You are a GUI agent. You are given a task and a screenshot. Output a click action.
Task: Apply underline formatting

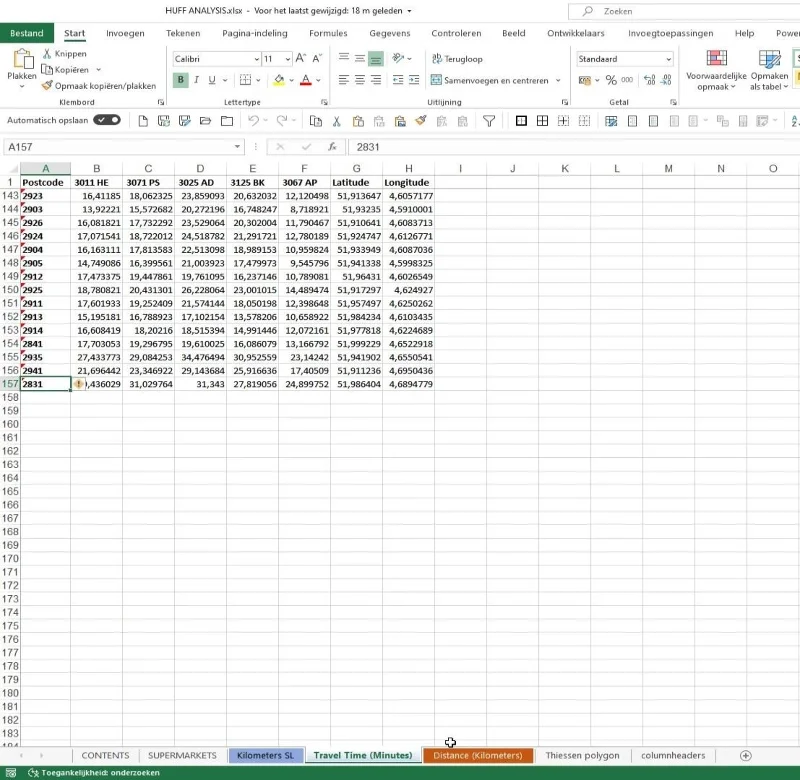(x=212, y=80)
